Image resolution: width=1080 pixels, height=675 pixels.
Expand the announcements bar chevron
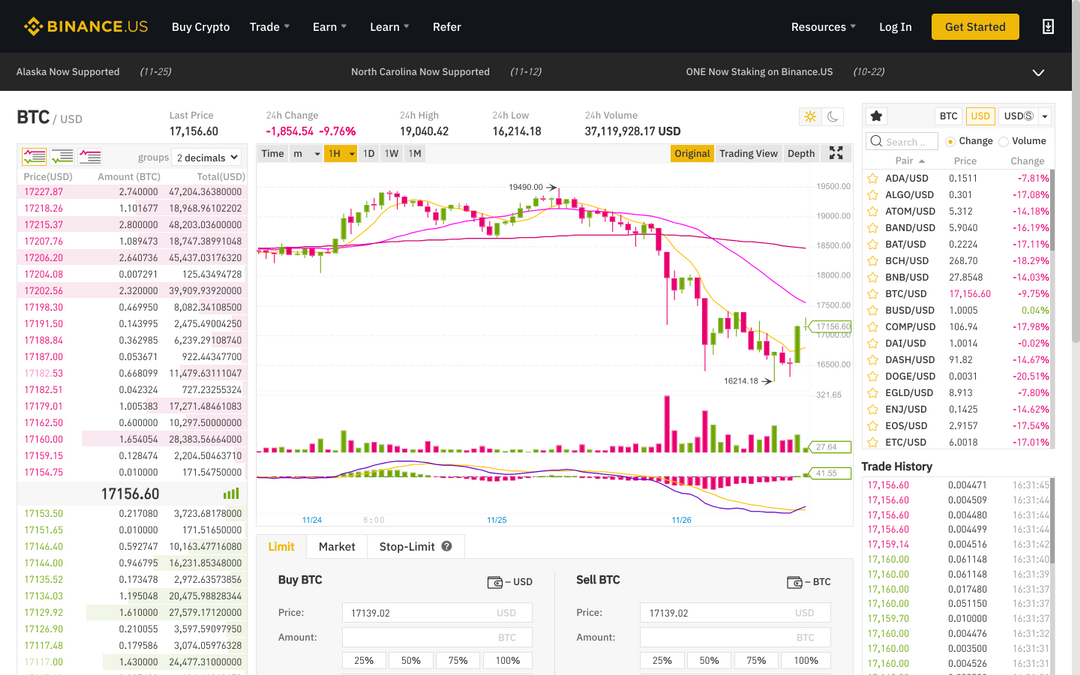[1038, 71]
